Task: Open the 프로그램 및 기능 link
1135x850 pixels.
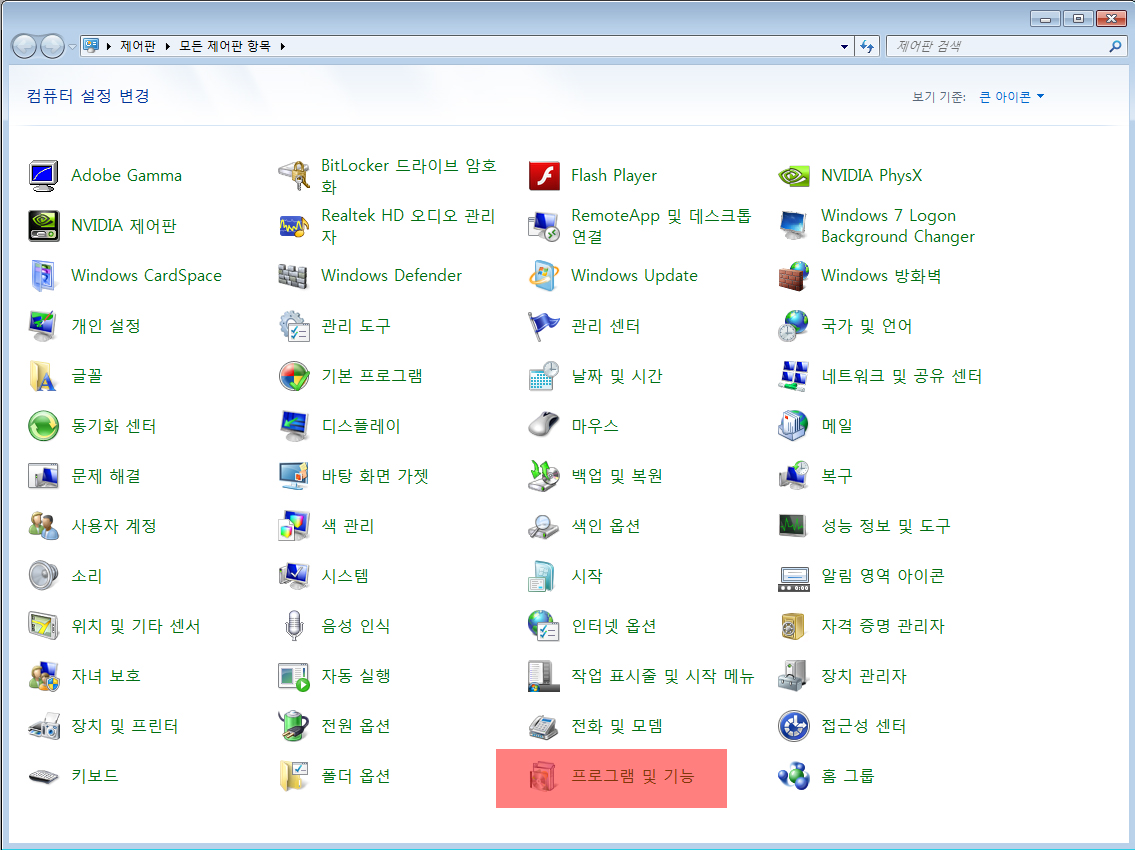Action: 633,776
